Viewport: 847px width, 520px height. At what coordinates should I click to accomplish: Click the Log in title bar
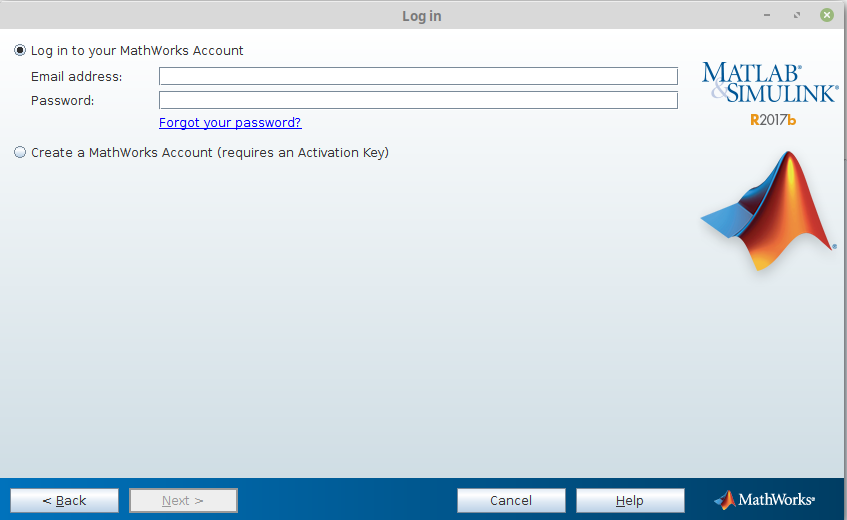tap(421, 16)
